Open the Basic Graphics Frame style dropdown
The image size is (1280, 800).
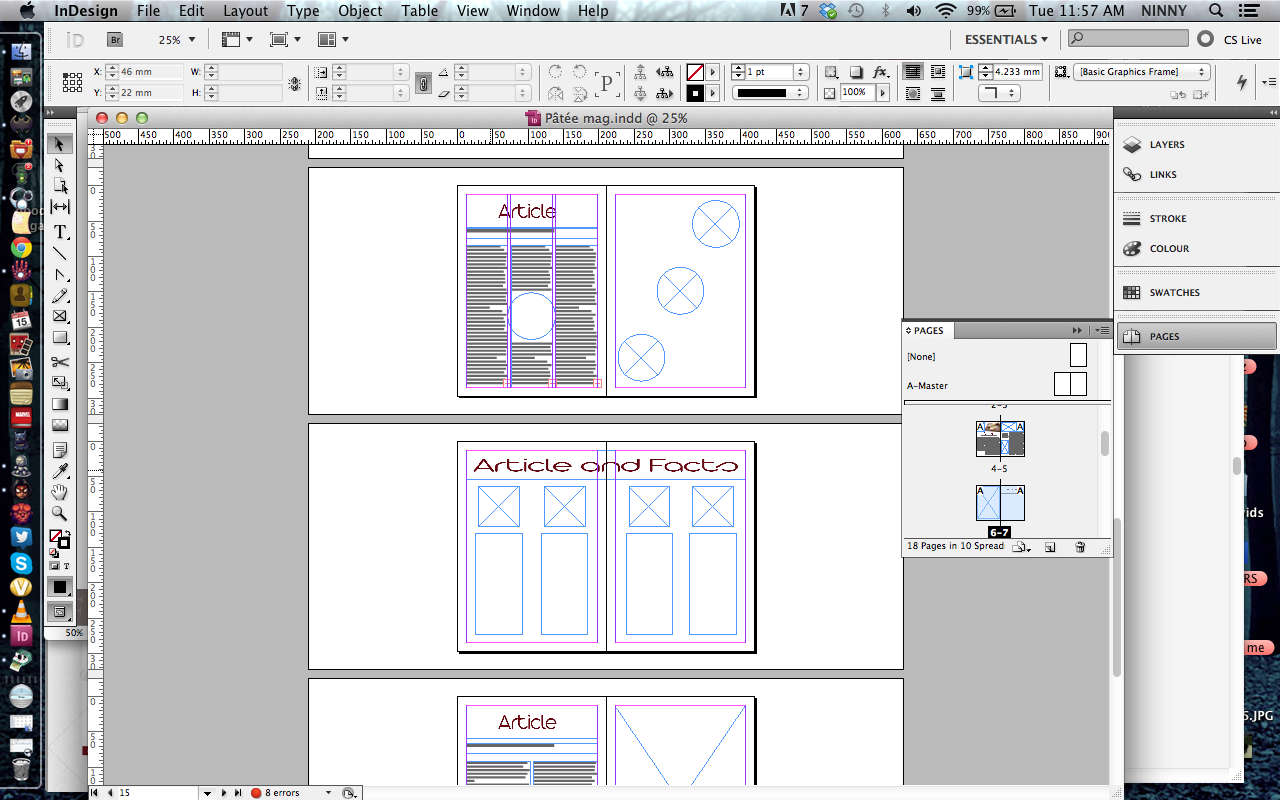click(1141, 72)
